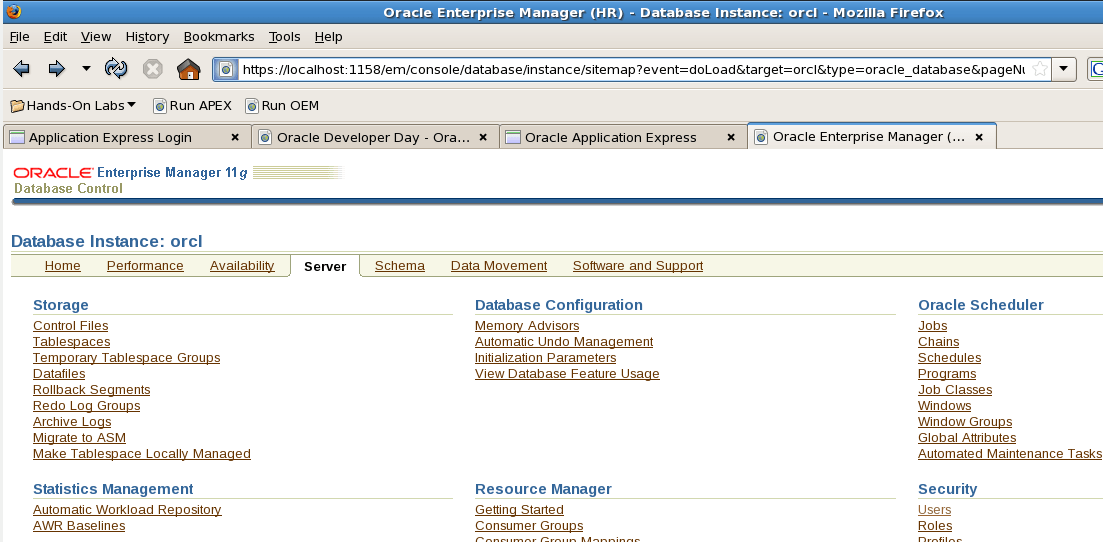Click the URL address field
This screenshot has width=1103, height=542.
pyautogui.click(x=633, y=69)
